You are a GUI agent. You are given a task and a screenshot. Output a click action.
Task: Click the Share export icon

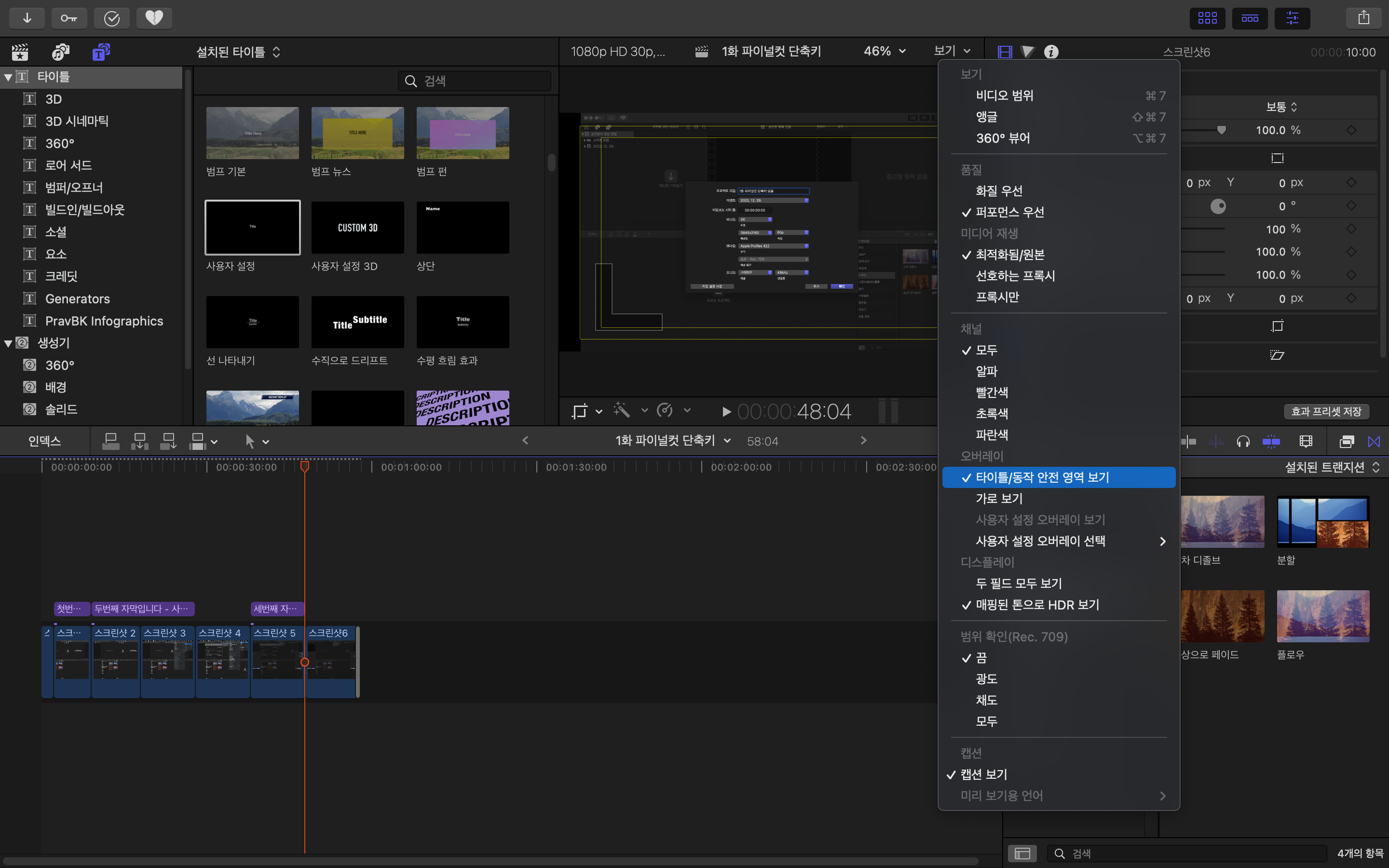coord(1364,18)
